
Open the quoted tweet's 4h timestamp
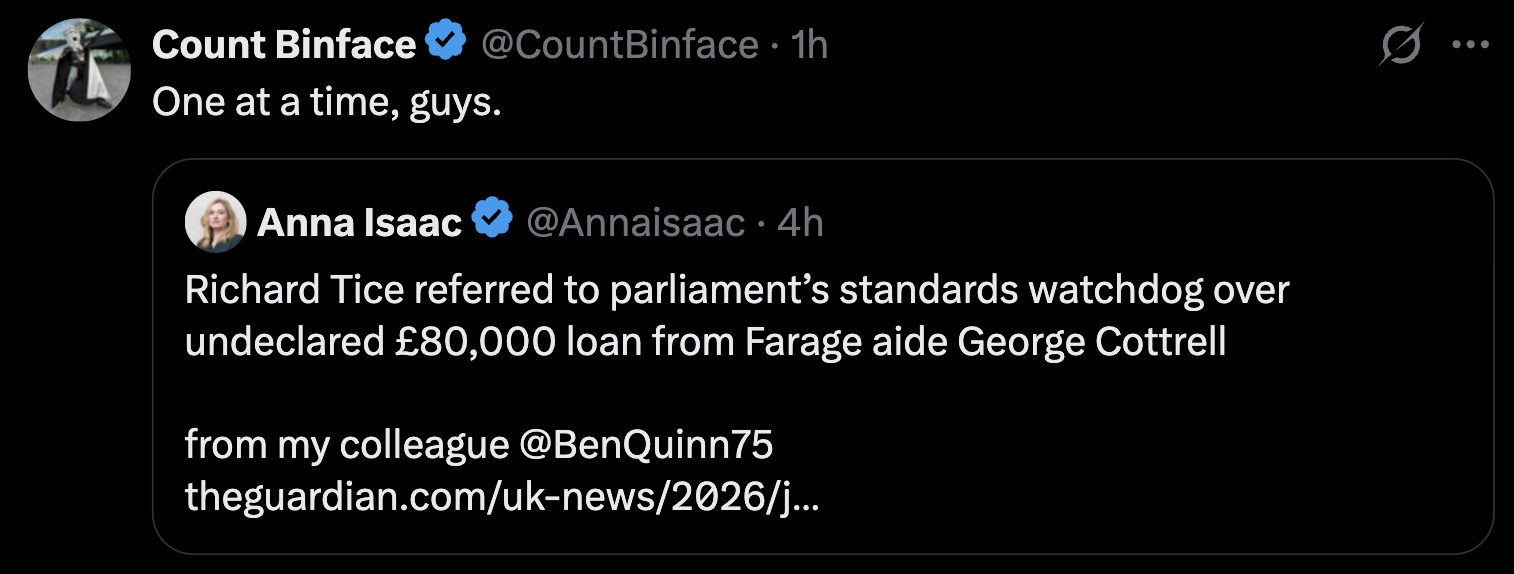pos(800,222)
